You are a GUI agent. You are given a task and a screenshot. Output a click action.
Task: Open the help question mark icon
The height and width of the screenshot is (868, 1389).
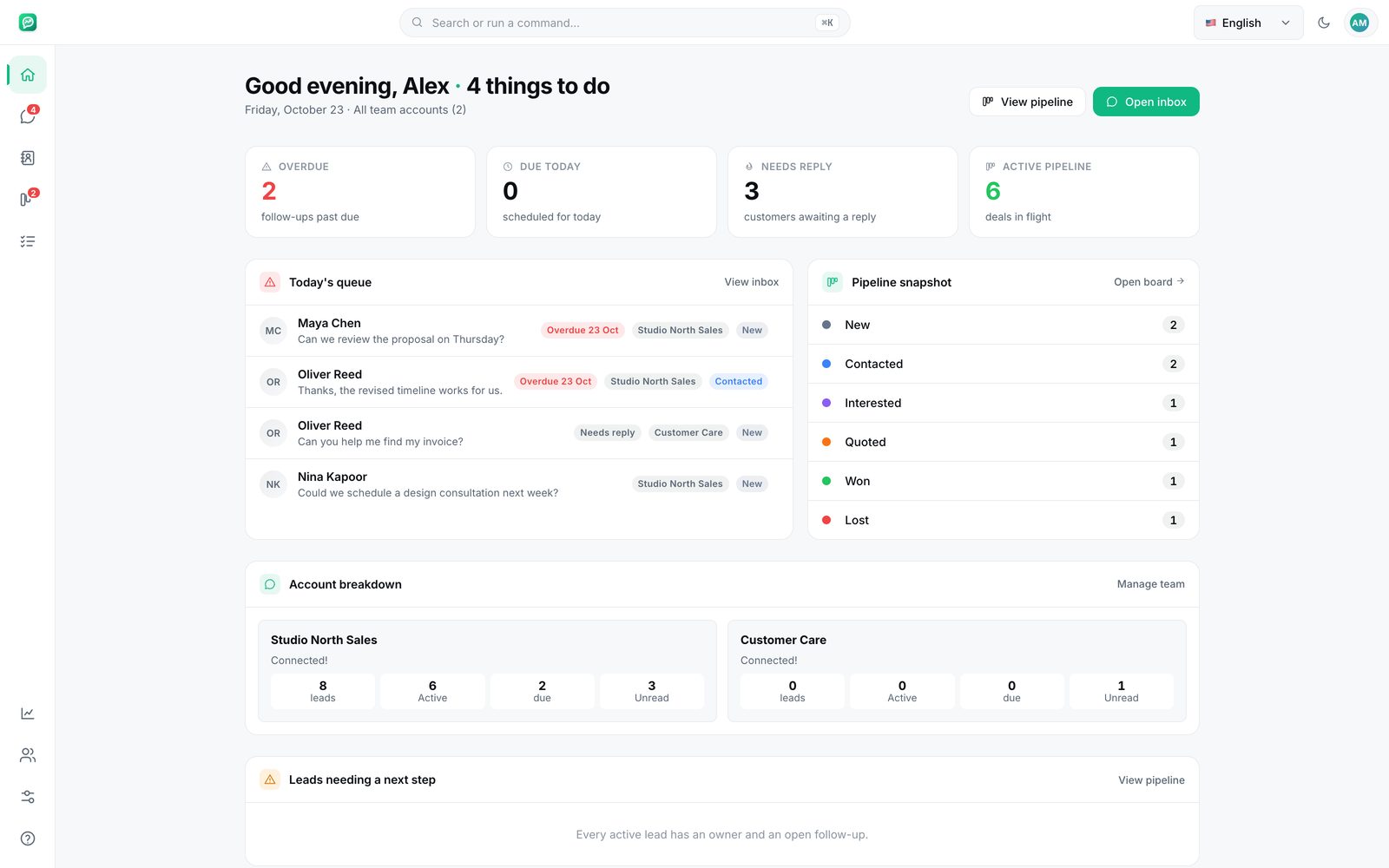click(x=28, y=838)
